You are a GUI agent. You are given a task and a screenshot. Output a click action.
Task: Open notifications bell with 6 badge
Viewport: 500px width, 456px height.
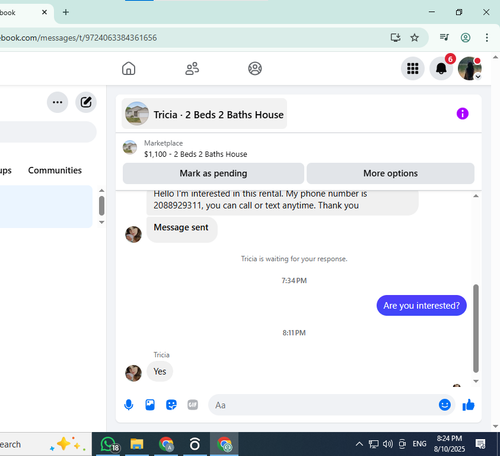coord(441,69)
